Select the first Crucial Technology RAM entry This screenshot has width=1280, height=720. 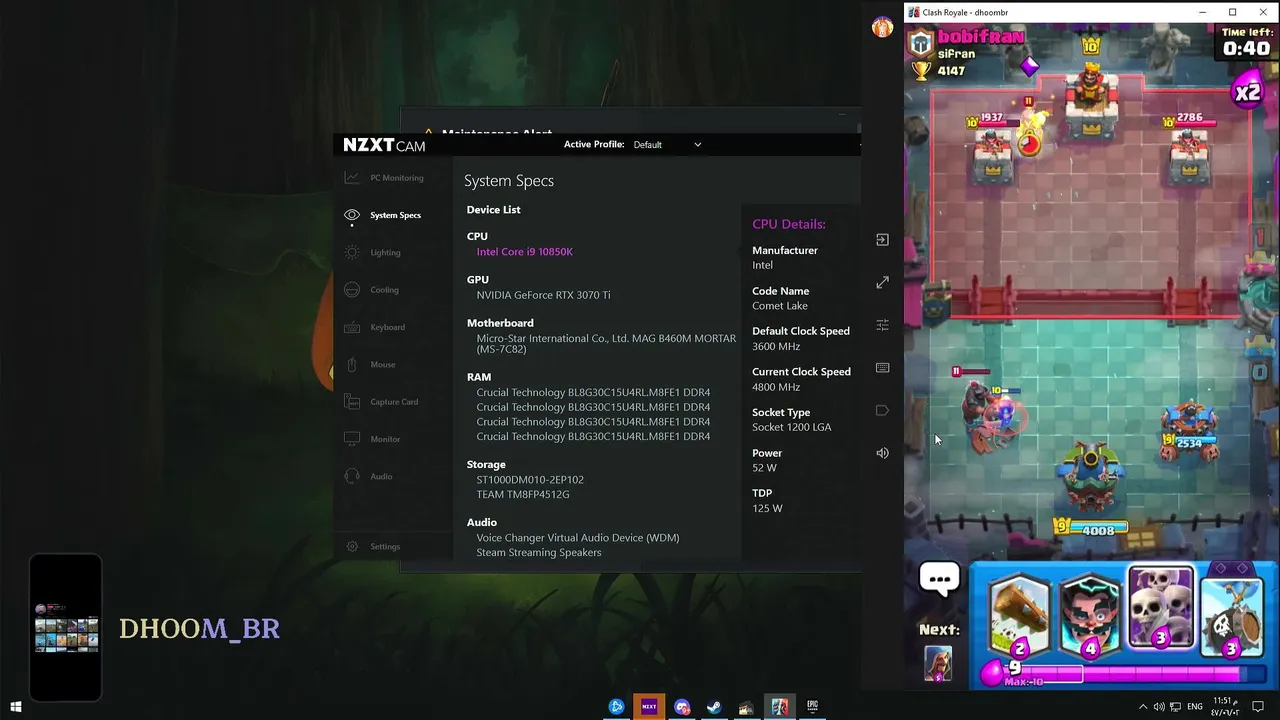[x=593, y=392]
